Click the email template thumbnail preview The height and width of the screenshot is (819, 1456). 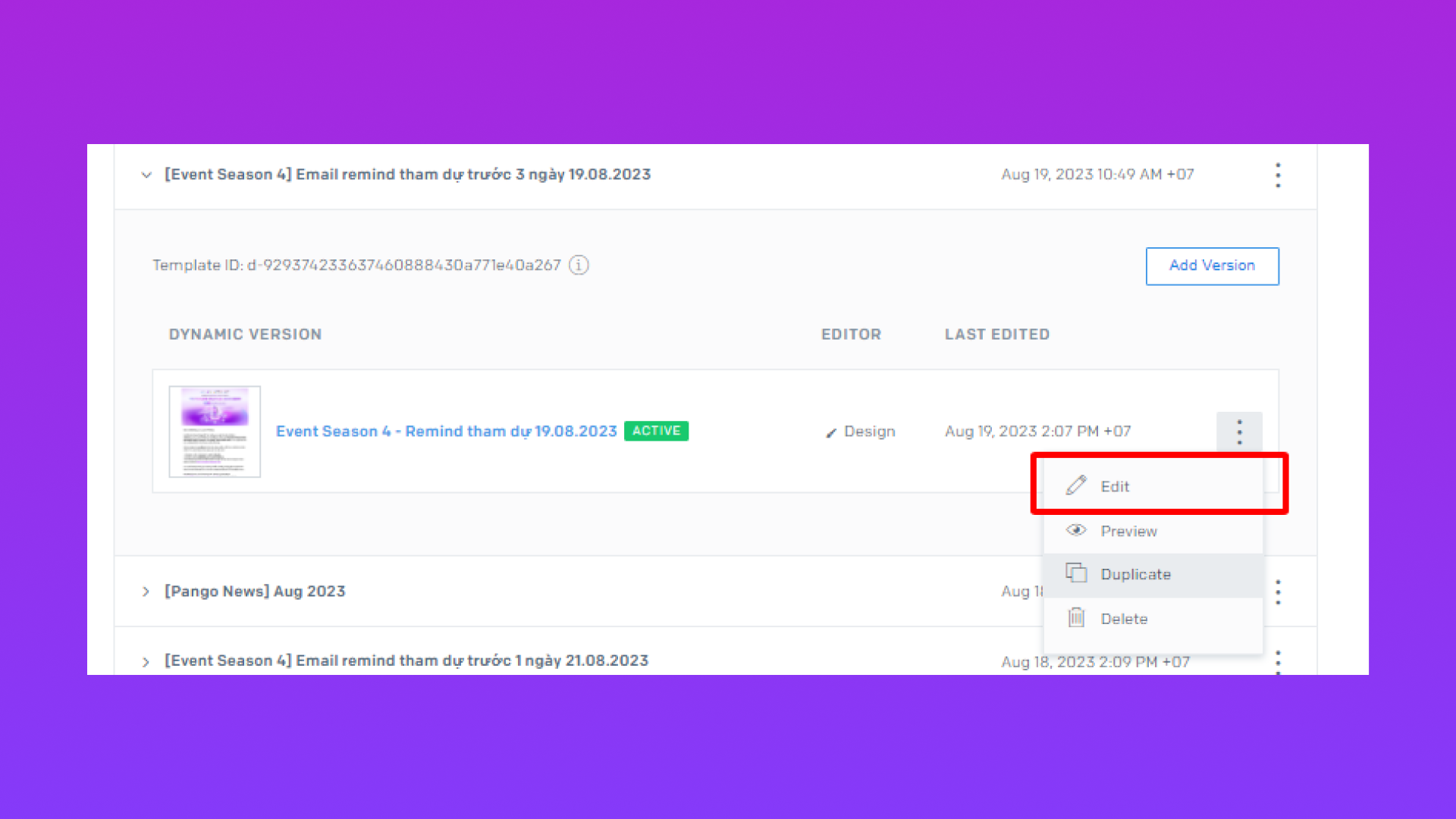pos(215,431)
